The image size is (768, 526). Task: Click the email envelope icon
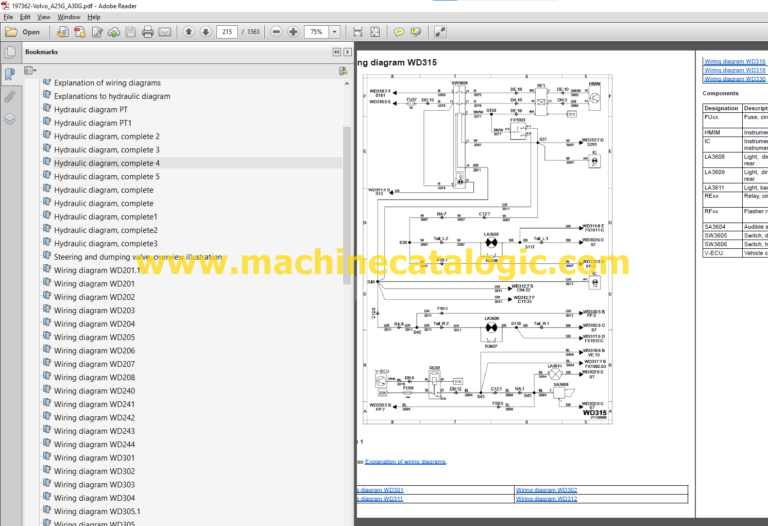pyautogui.click(x=165, y=32)
